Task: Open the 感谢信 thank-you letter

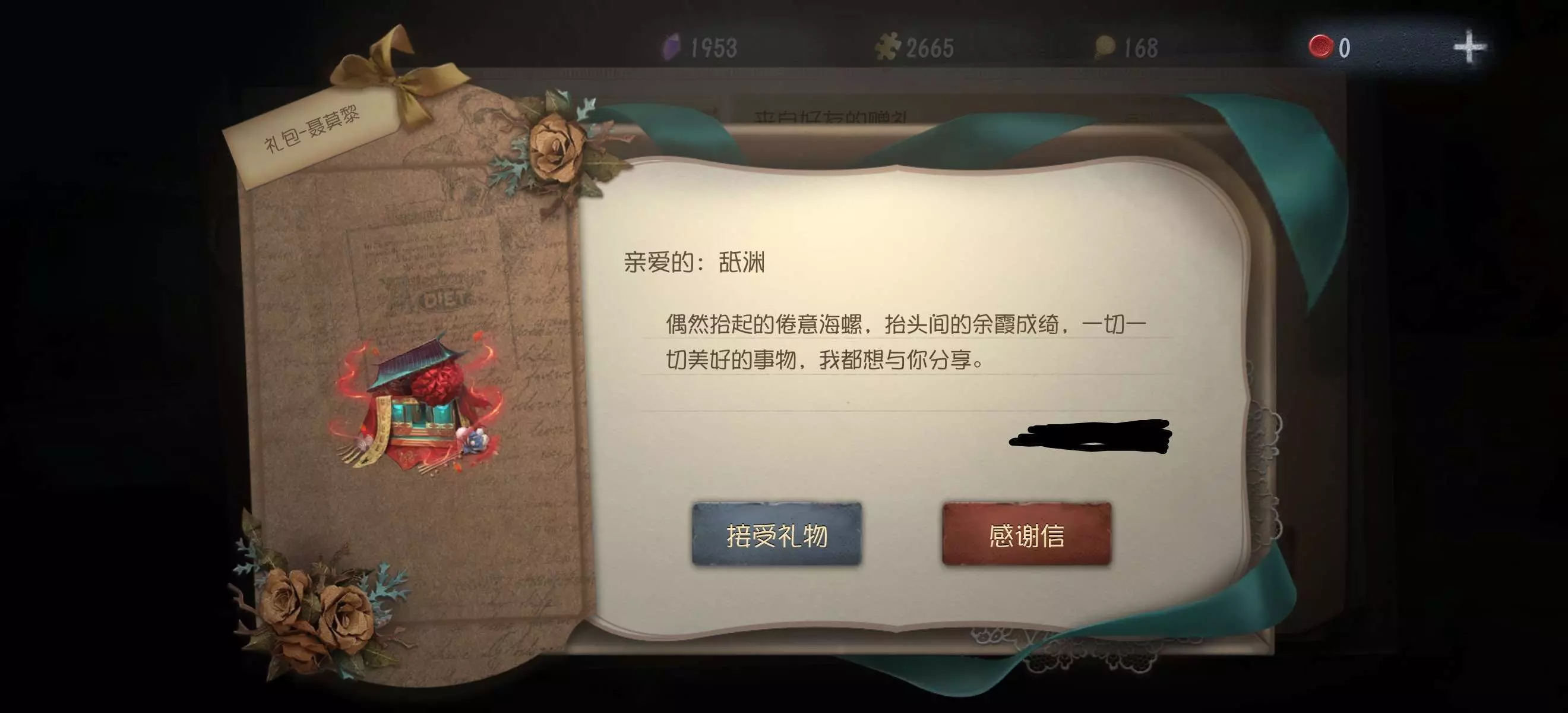Action: pos(1026,534)
